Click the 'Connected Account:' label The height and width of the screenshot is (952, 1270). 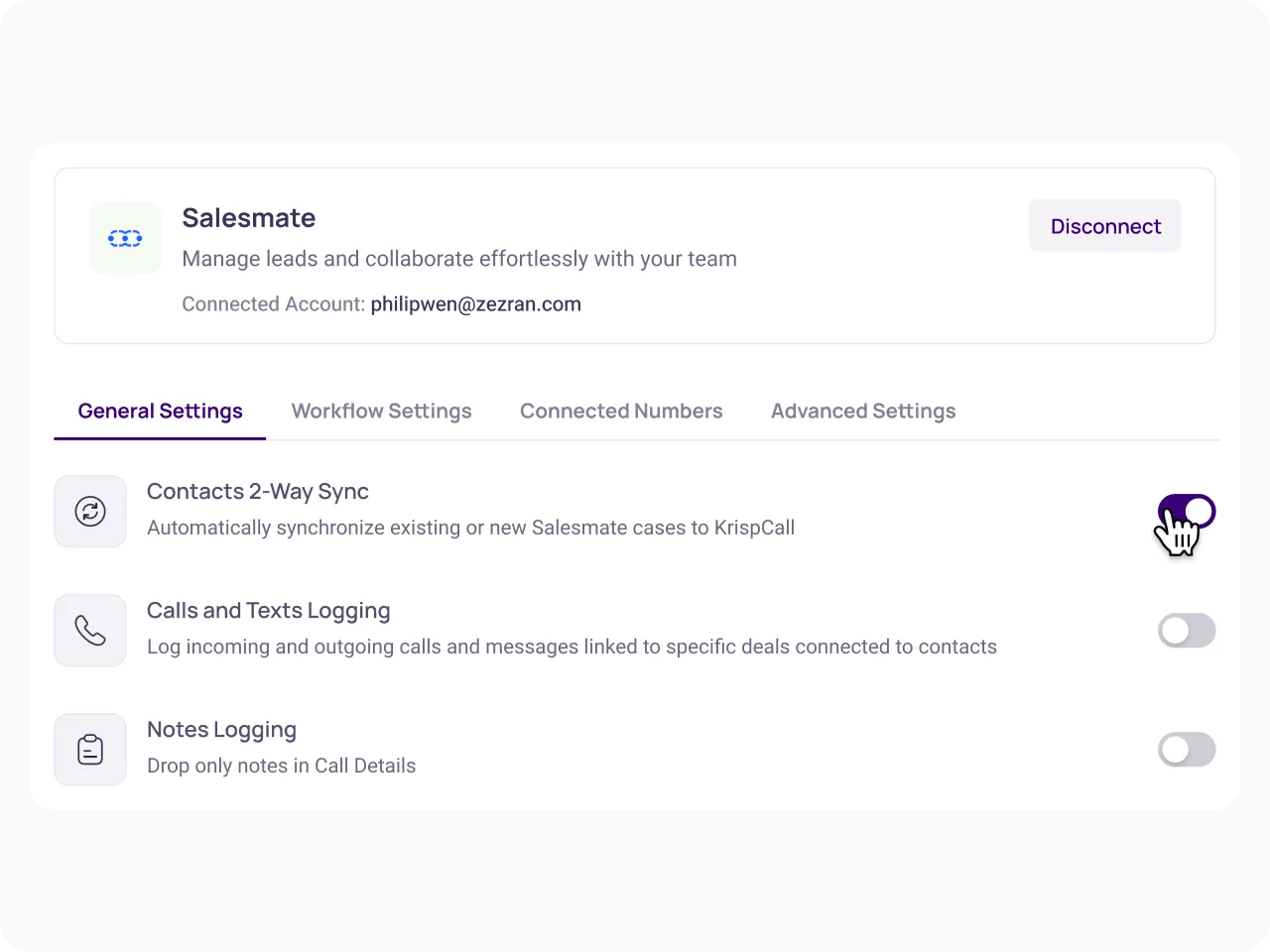[274, 304]
